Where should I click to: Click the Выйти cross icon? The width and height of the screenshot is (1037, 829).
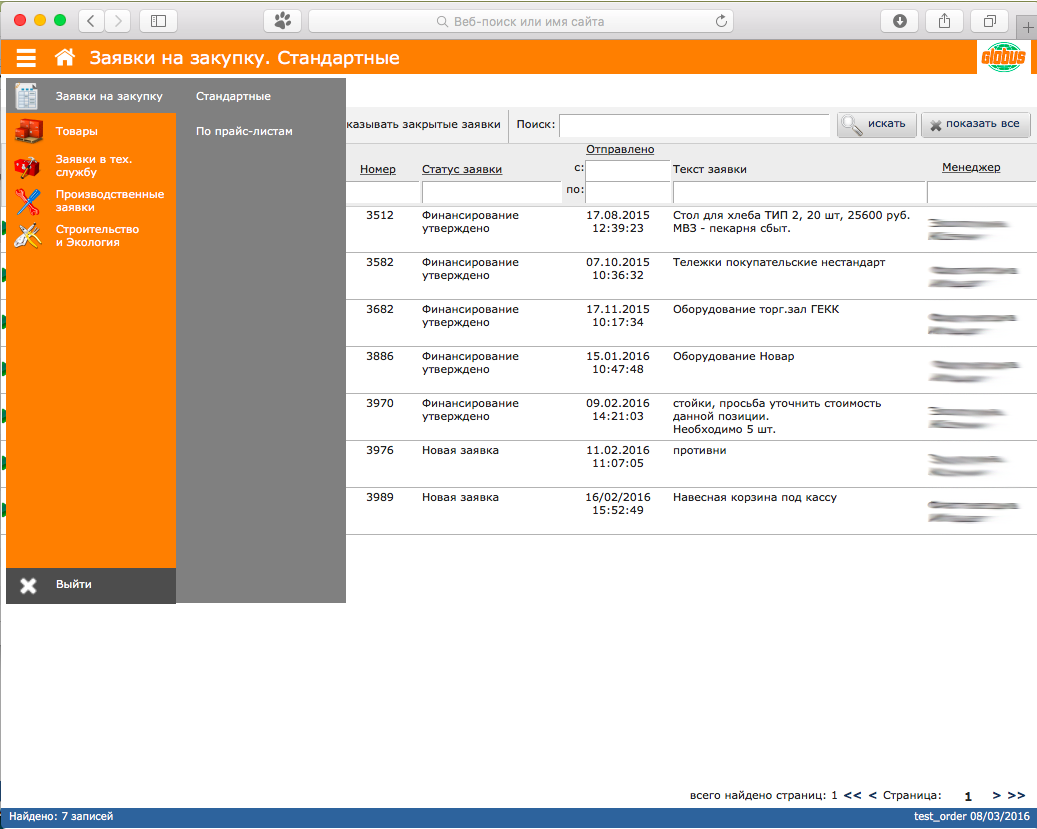(x=28, y=586)
